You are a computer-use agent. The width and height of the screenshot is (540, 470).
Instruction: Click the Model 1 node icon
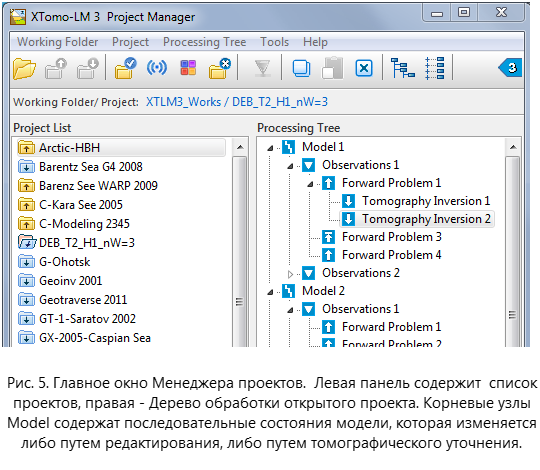(288, 147)
